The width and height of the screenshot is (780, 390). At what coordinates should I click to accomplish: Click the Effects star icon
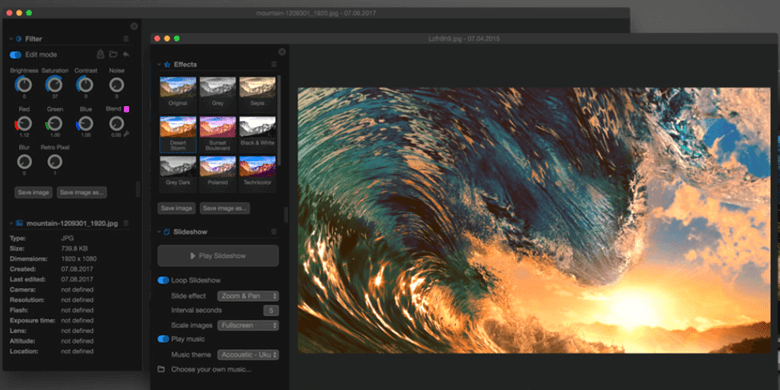coord(167,65)
